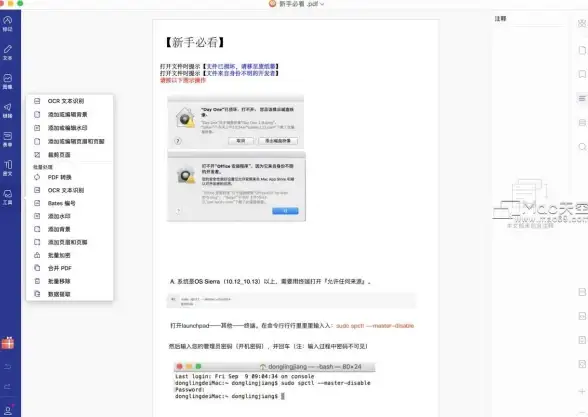Select 批量移除 batch remove entry

[70, 281]
